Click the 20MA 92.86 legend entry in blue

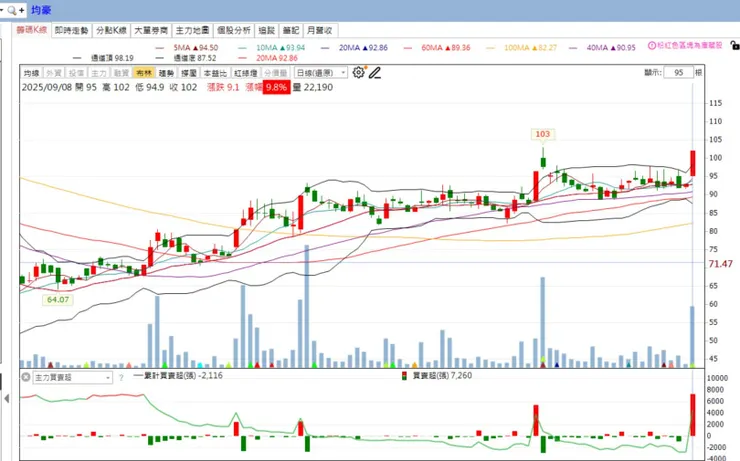pos(354,48)
